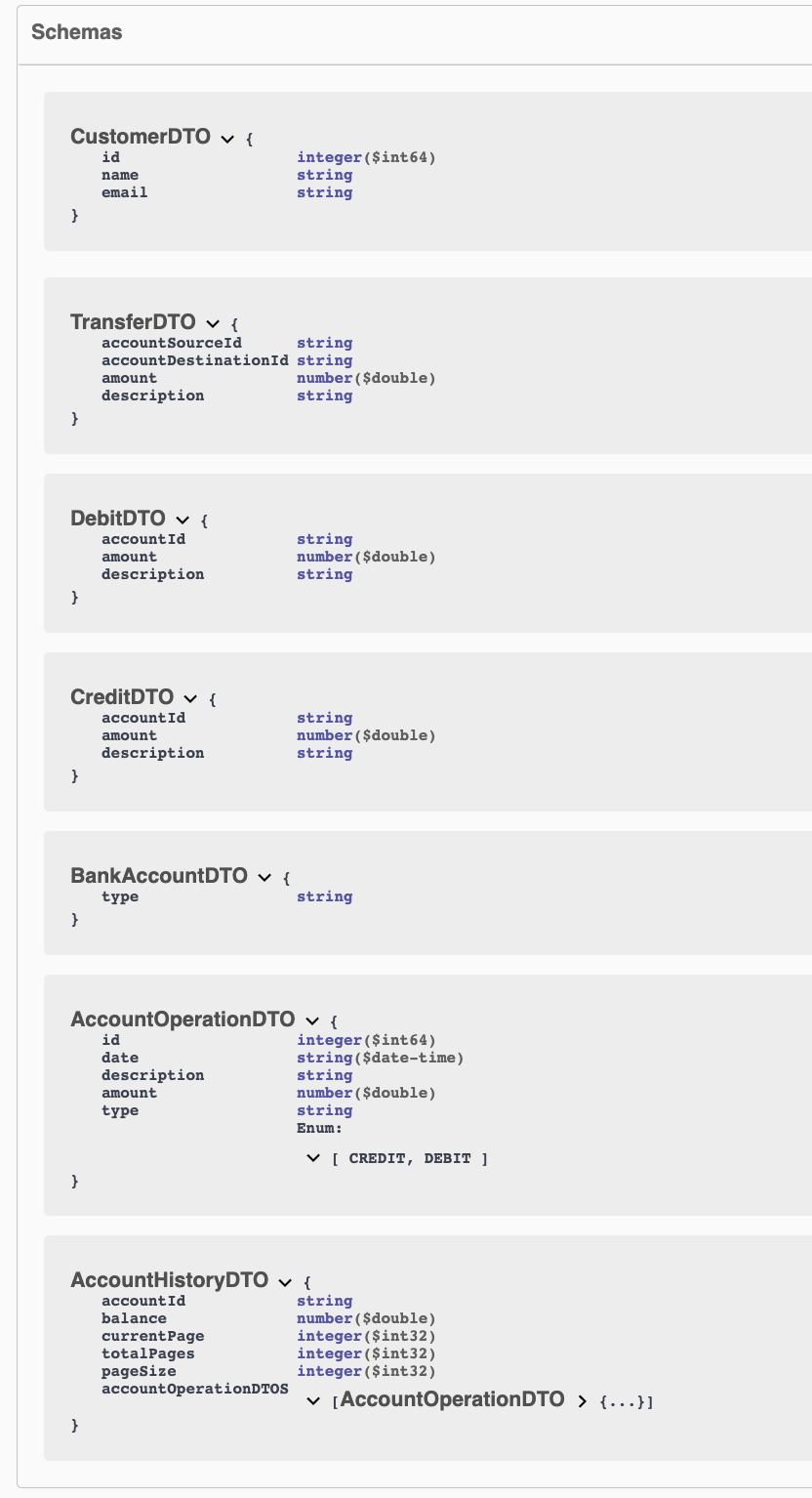The width and height of the screenshot is (812, 1498).
Task: Click the chevron icon beside TransferDTO
Action: (213, 323)
